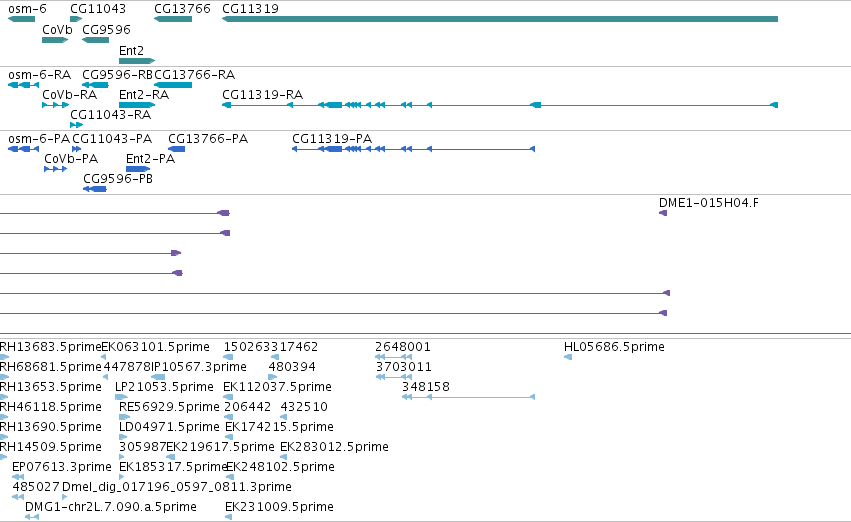The width and height of the screenshot is (851, 522).
Task: Select the Ent2 gene arrow
Action: coord(137,61)
